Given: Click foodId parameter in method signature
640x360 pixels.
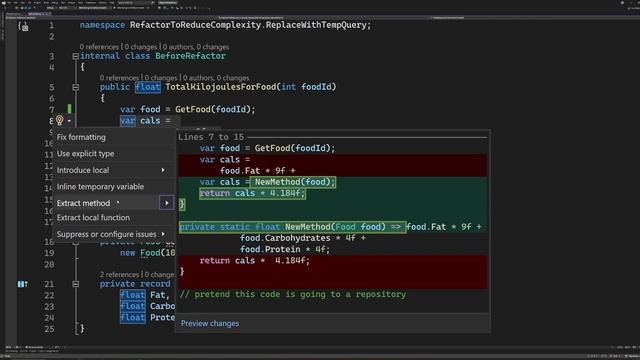Looking at the screenshot, I should pos(316,87).
